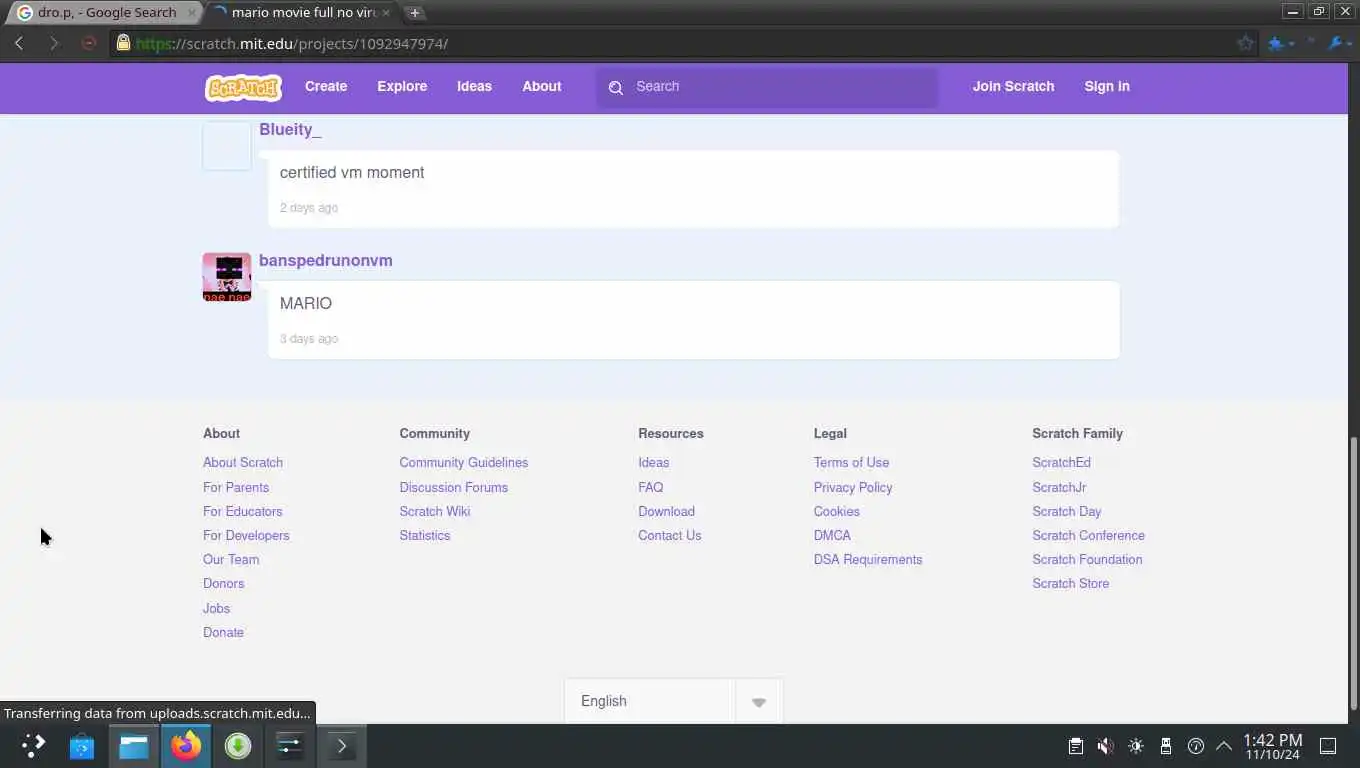The width and height of the screenshot is (1360, 768).
Task: Open the DSA Requirements link
Action: 868,559
